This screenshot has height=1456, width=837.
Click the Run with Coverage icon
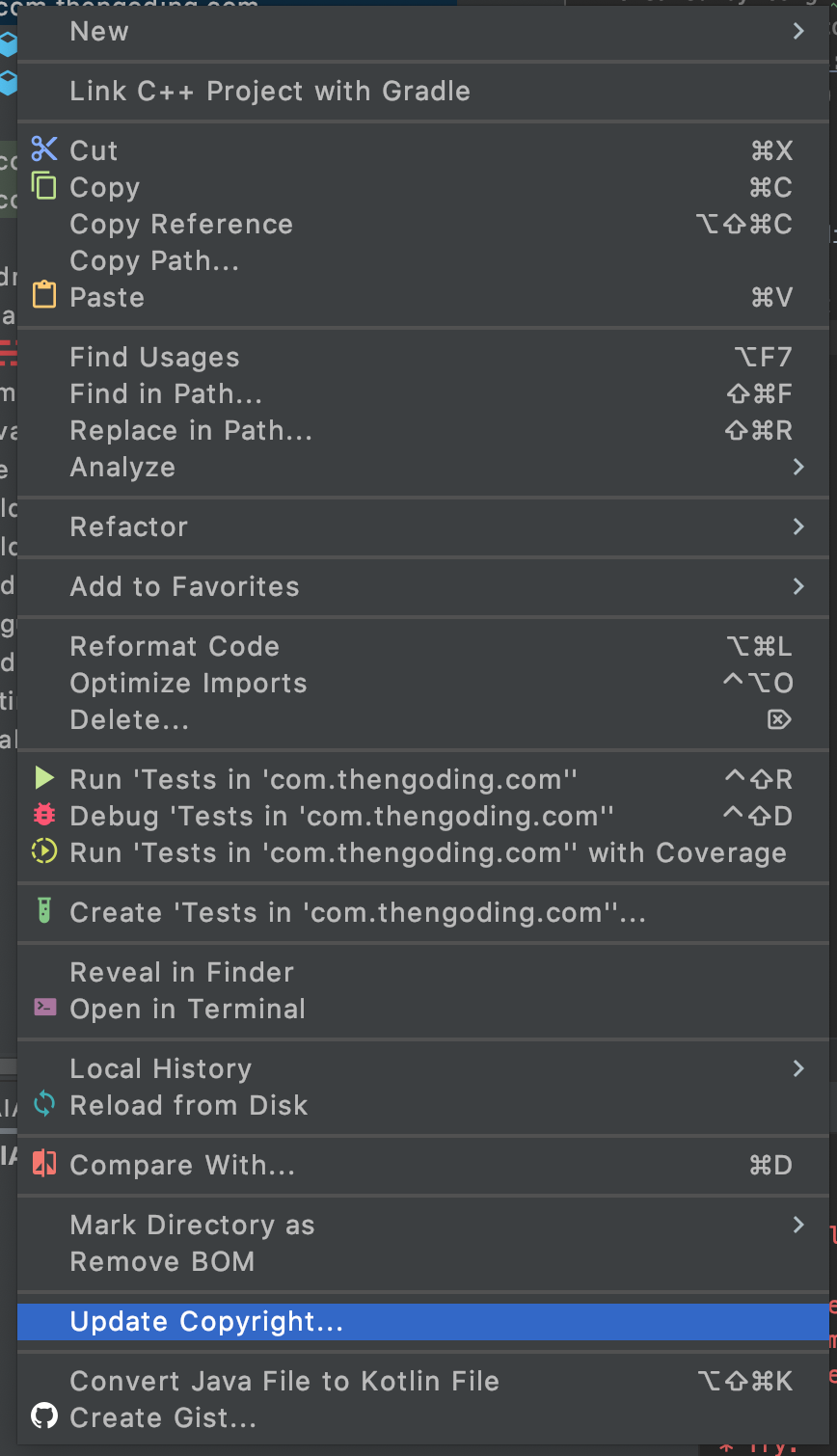[x=44, y=851]
